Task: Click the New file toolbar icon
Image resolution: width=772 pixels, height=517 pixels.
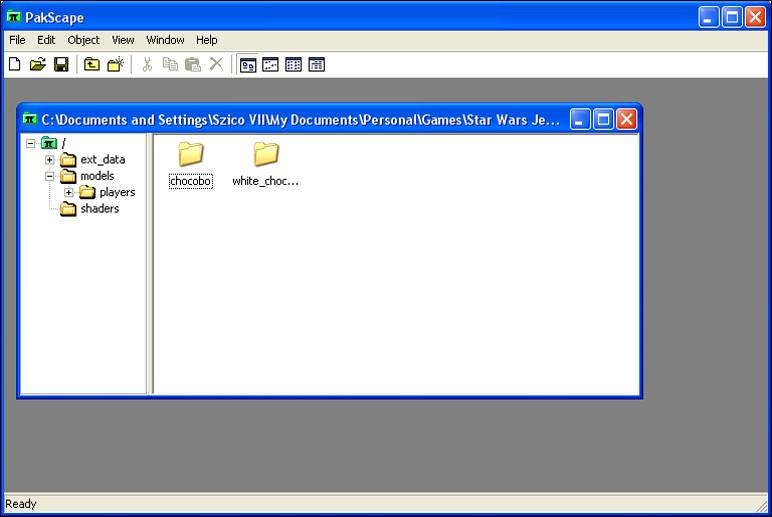Action: pyautogui.click(x=14, y=65)
